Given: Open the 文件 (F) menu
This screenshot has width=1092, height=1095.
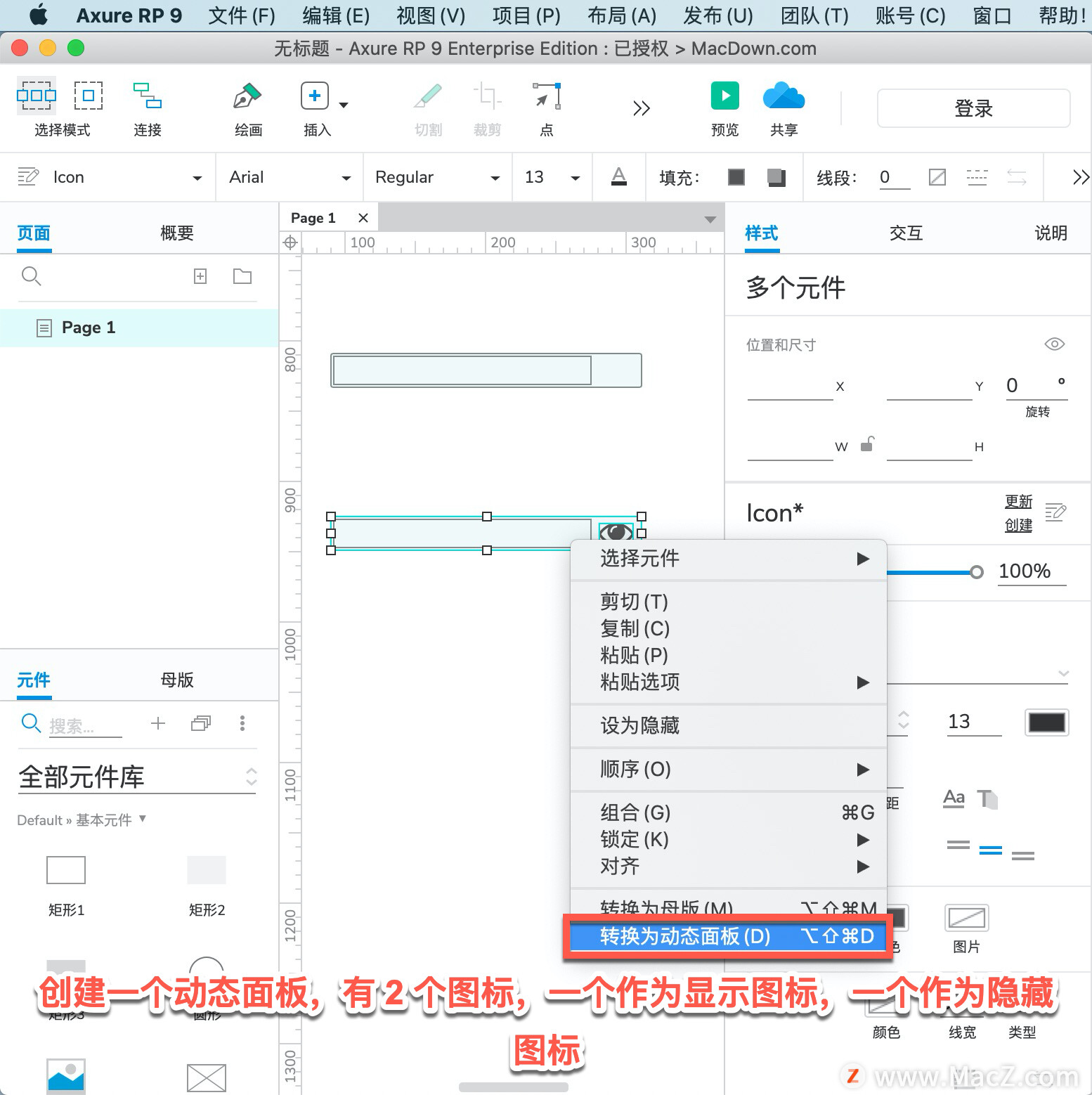Looking at the screenshot, I should click(242, 15).
